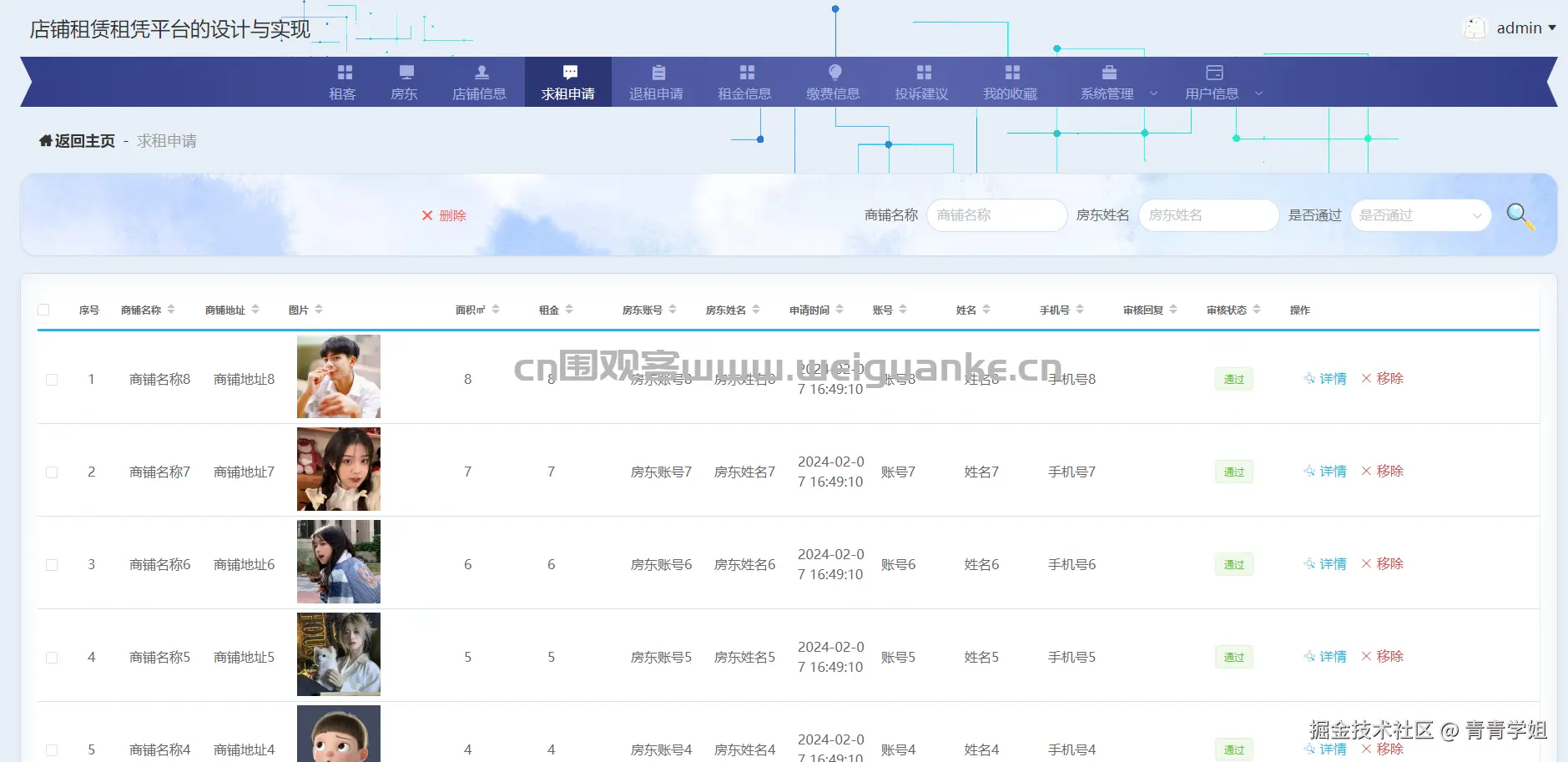Open the 租客 menu label

point(342,93)
